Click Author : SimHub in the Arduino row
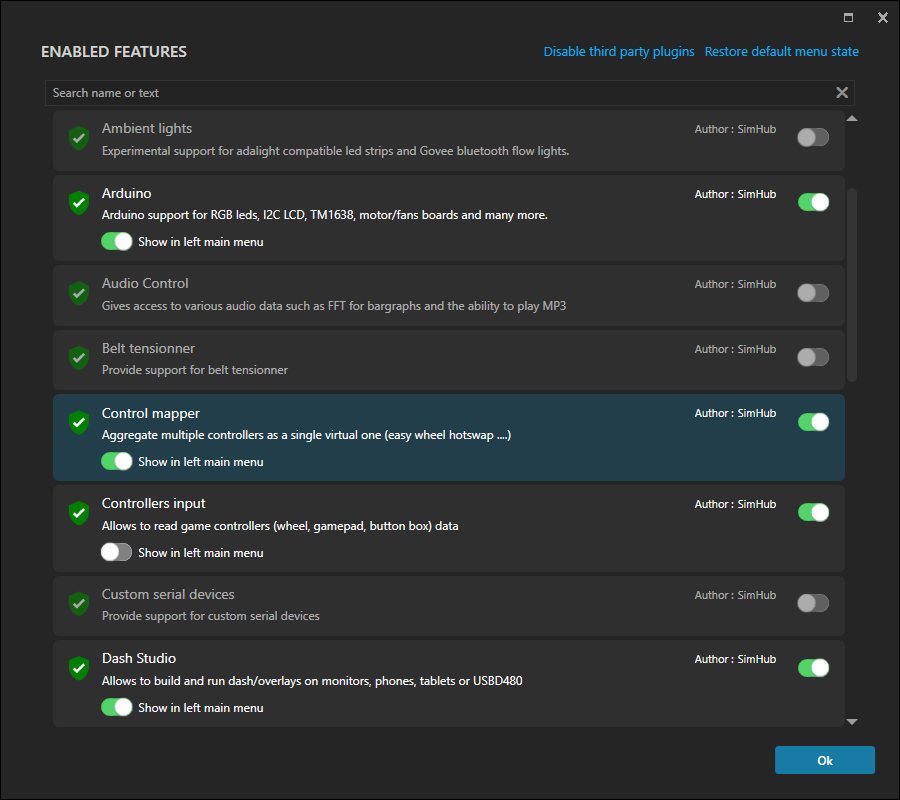 coord(735,194)
